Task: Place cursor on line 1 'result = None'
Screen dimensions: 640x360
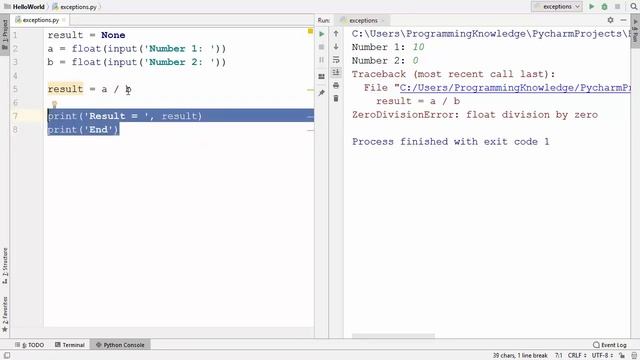Action: 86,35
